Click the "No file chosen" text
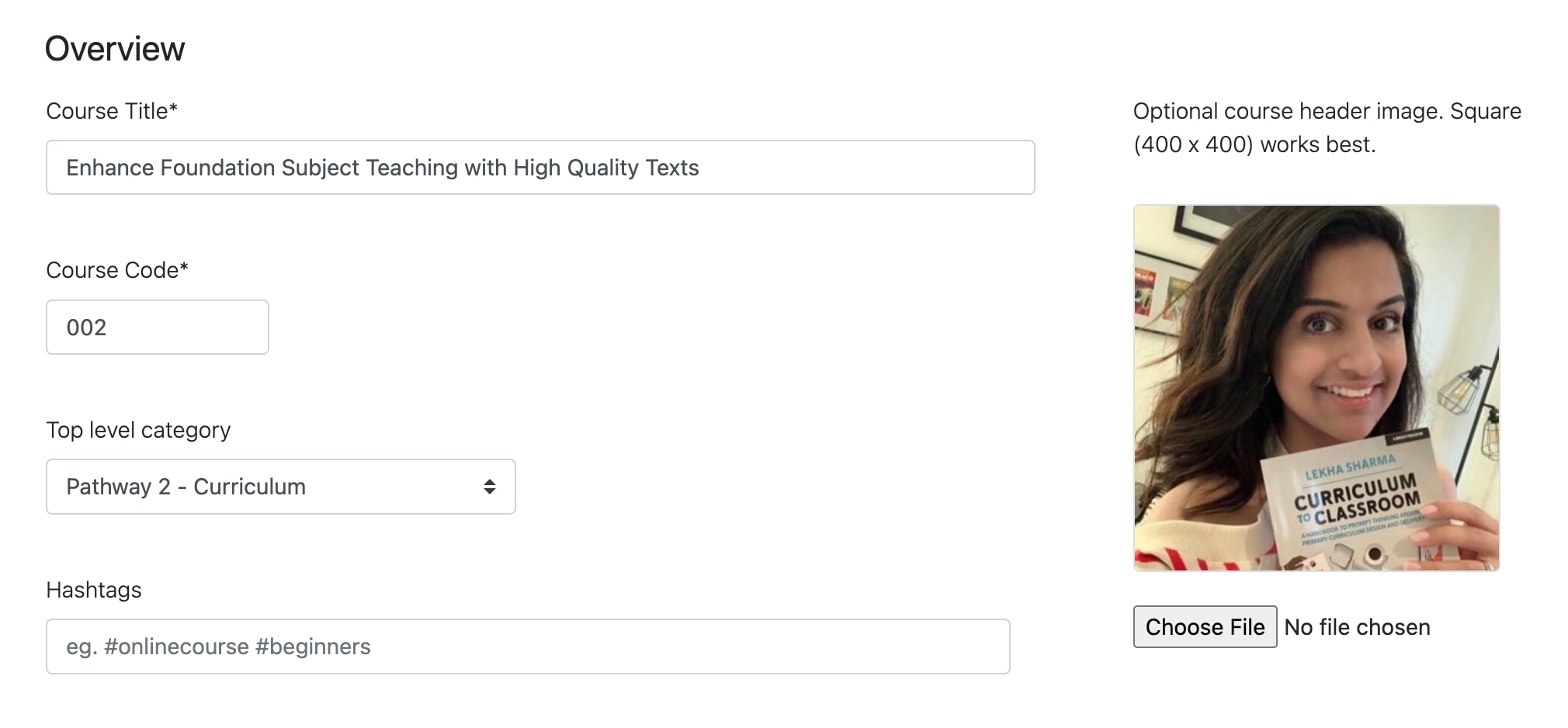Viewport: 1568px width, 728px height. [1357, 627]
